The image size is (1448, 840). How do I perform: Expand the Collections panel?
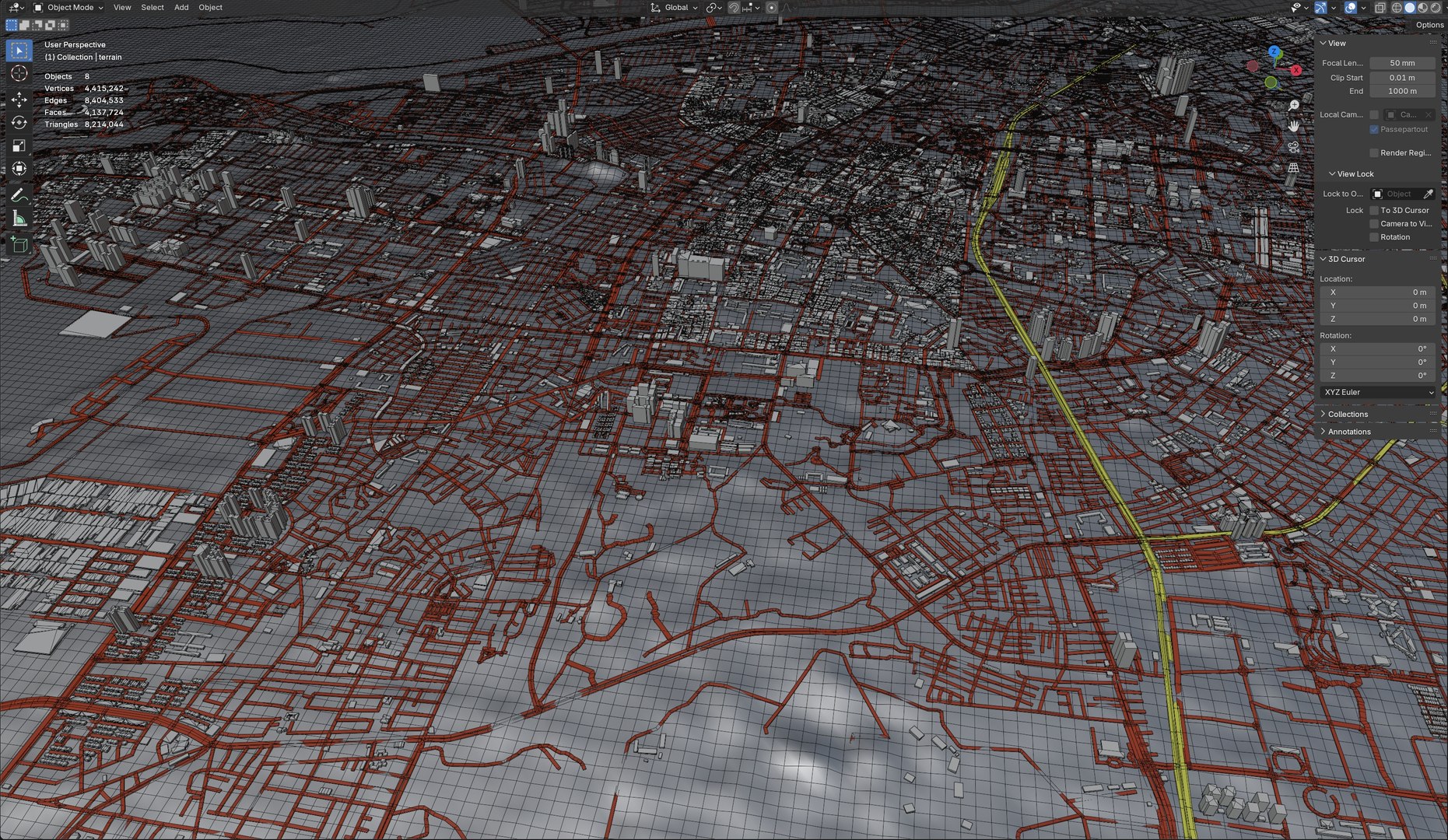tap(1344, 414)
